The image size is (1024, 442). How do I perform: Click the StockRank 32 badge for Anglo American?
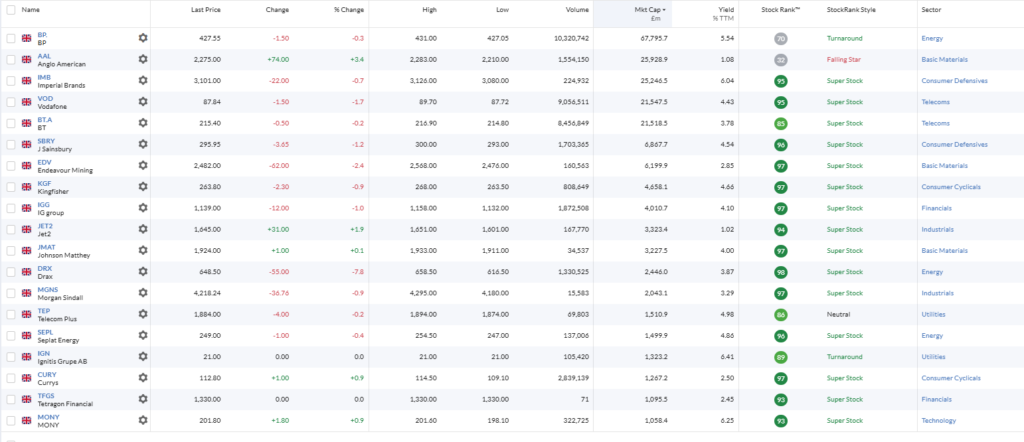click(x=780, y=60)
